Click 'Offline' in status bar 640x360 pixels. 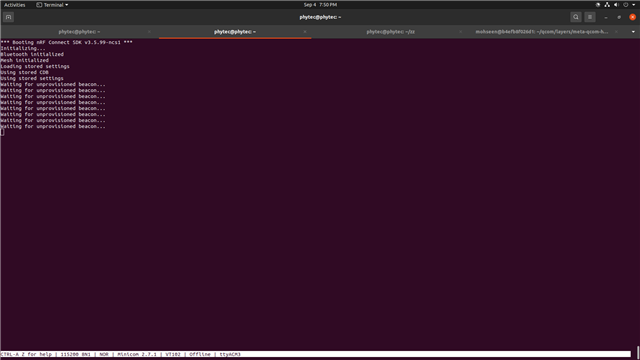tap(200, 354)
